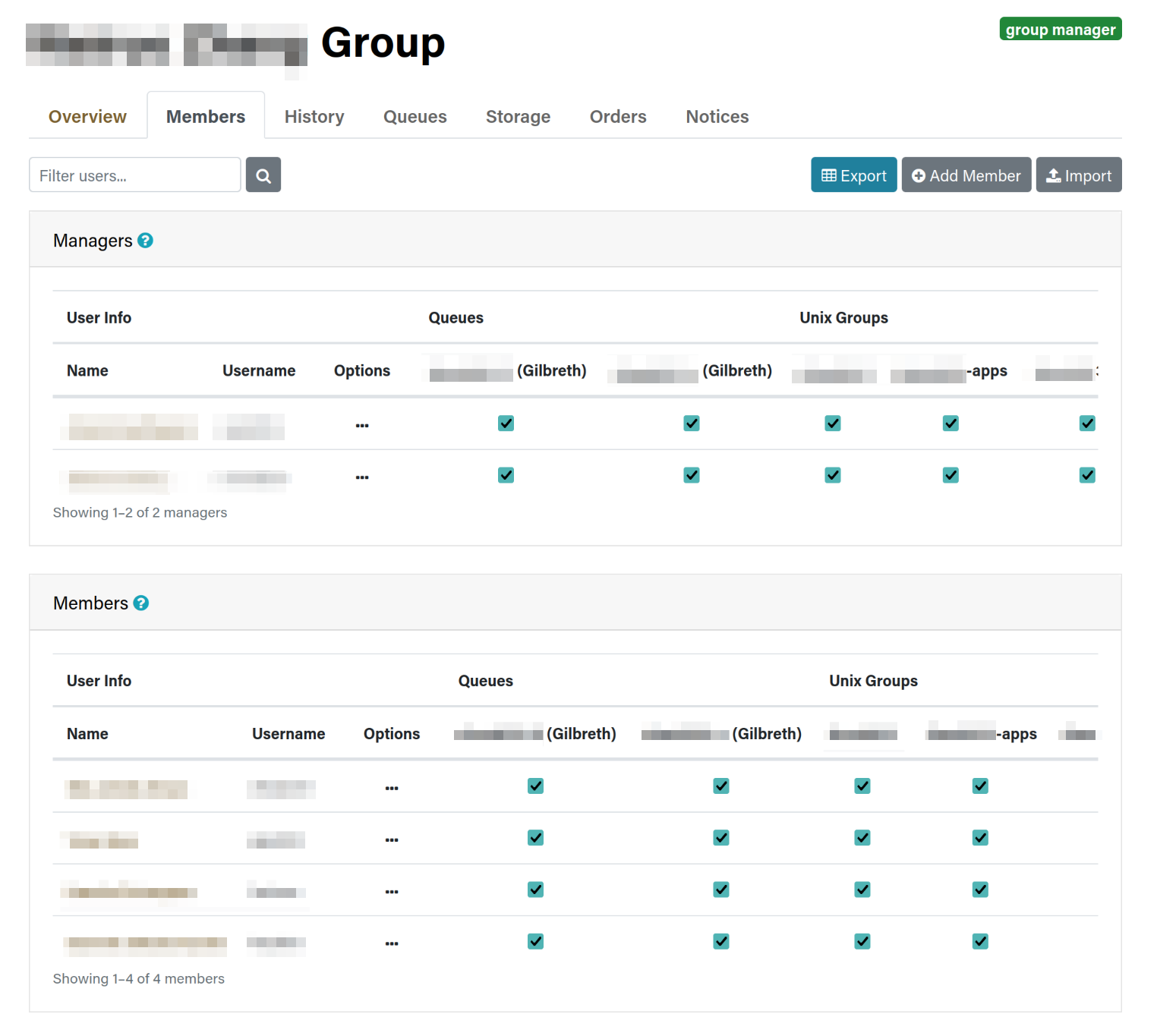1157x1036 pixels.
Task: Click the Queues header in the Managers table
Action: click(x=456, y=318)
